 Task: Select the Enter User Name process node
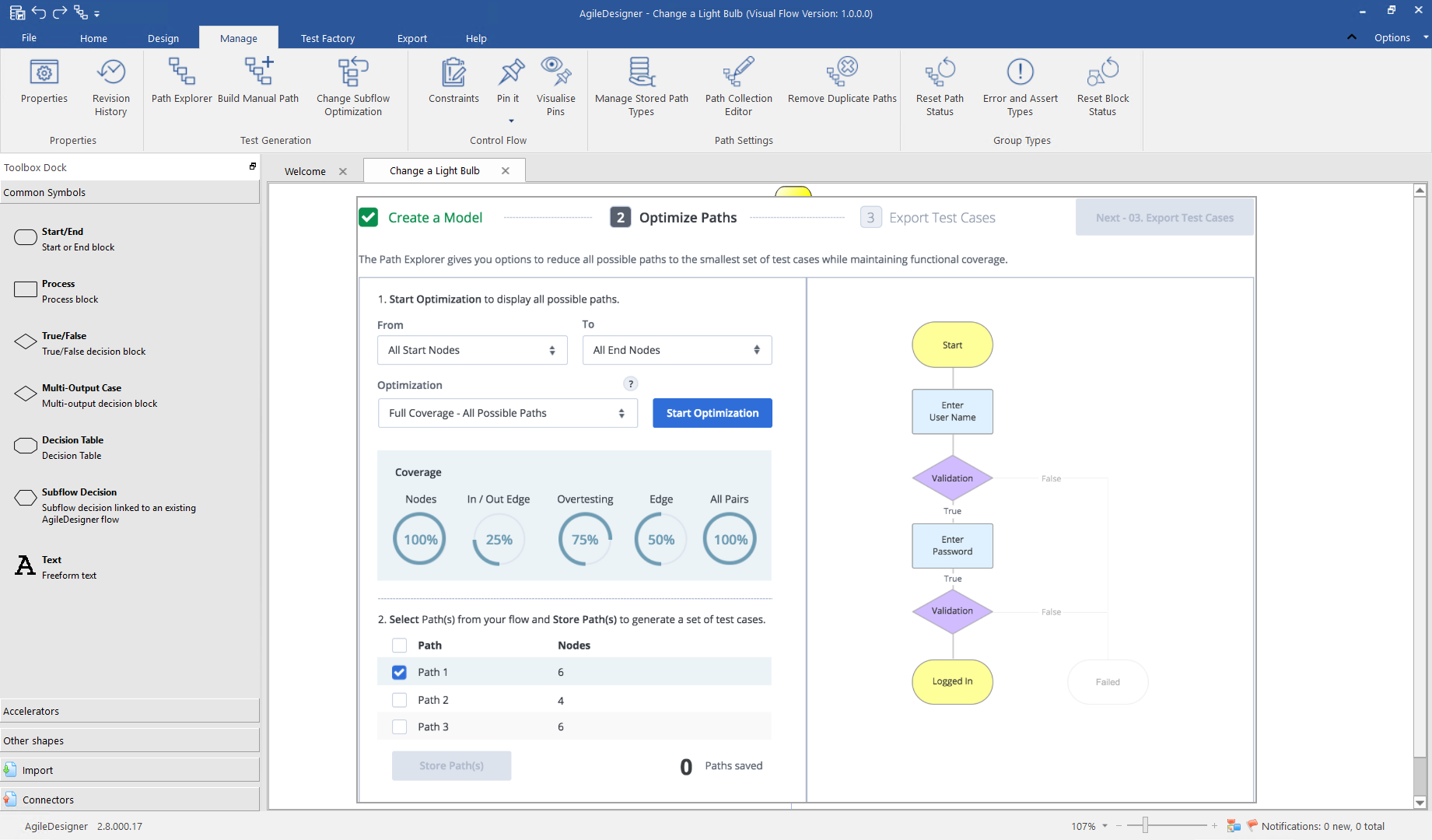(952, 411)
